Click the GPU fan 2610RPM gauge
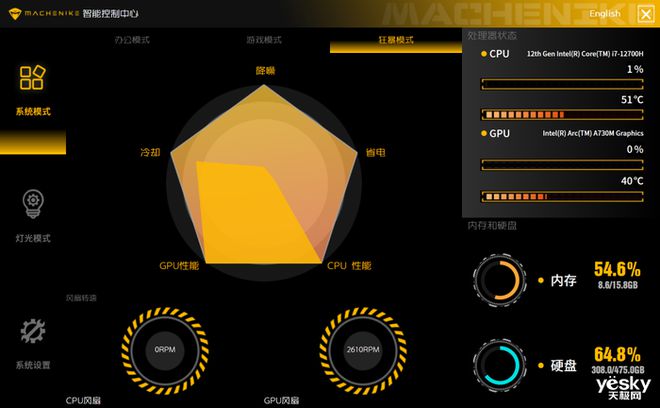This screenshot has height=408, width=660. click(x=363, y=350)
